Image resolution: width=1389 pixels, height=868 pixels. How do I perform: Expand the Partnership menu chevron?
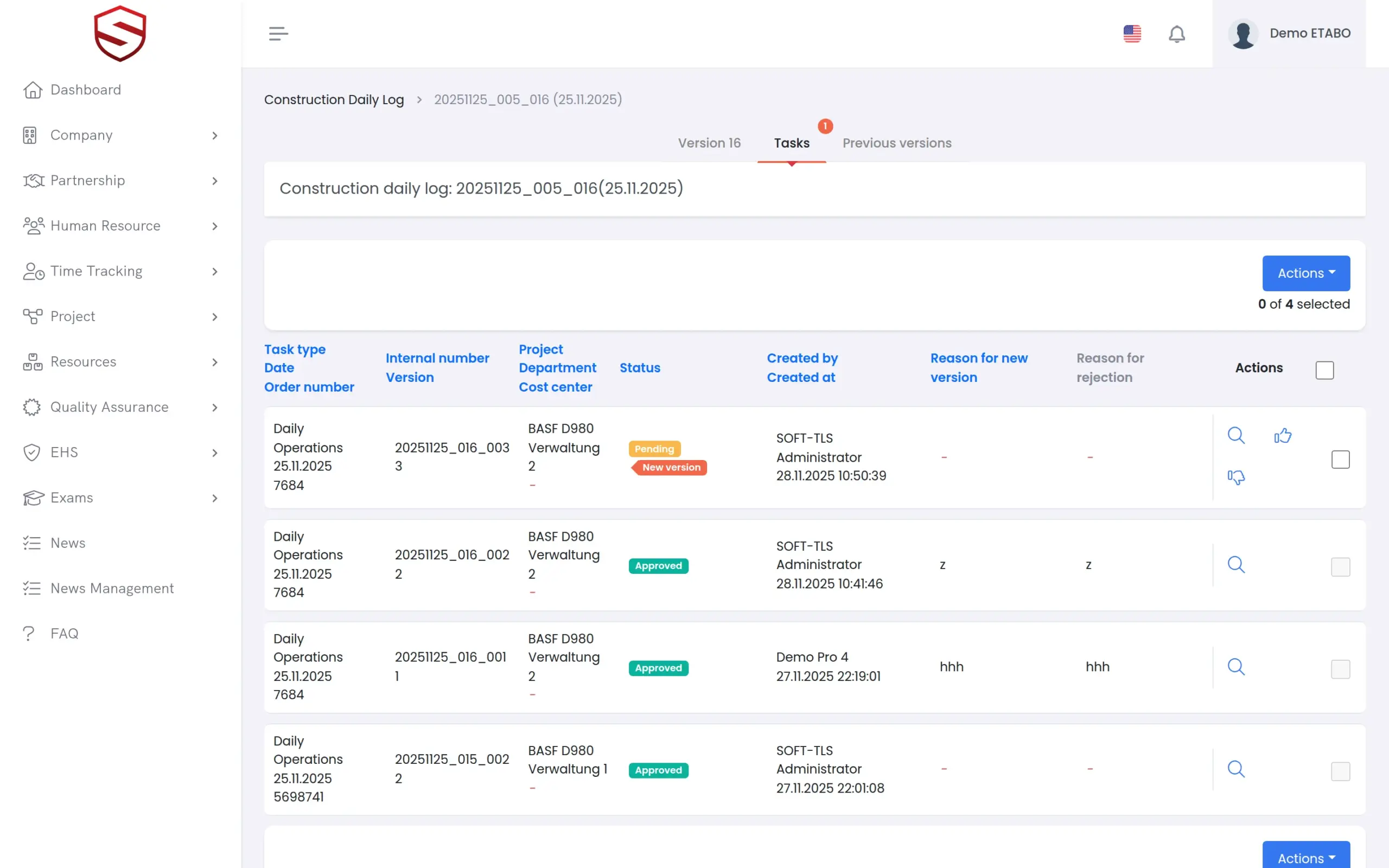pos(215,181)
